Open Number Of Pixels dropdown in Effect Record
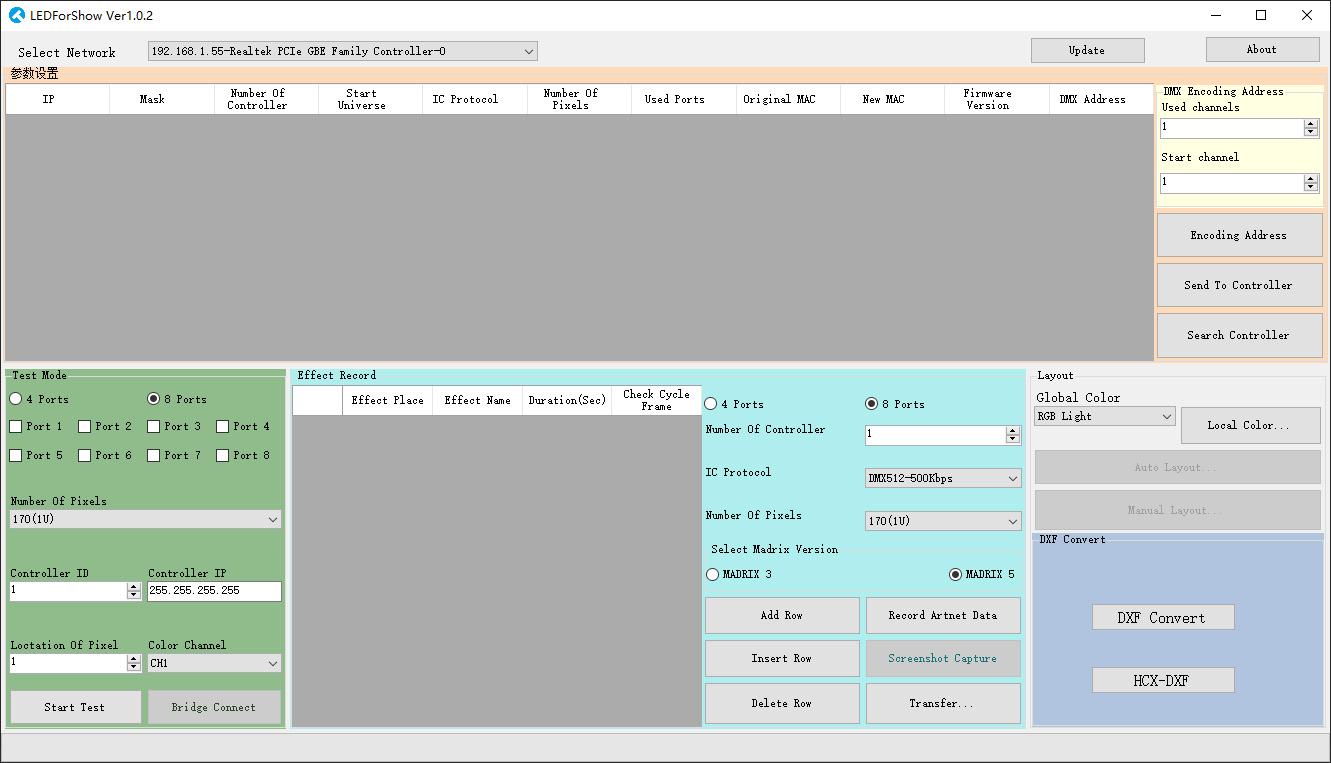This screenshot has height=763, width=1331. (943, 521)
